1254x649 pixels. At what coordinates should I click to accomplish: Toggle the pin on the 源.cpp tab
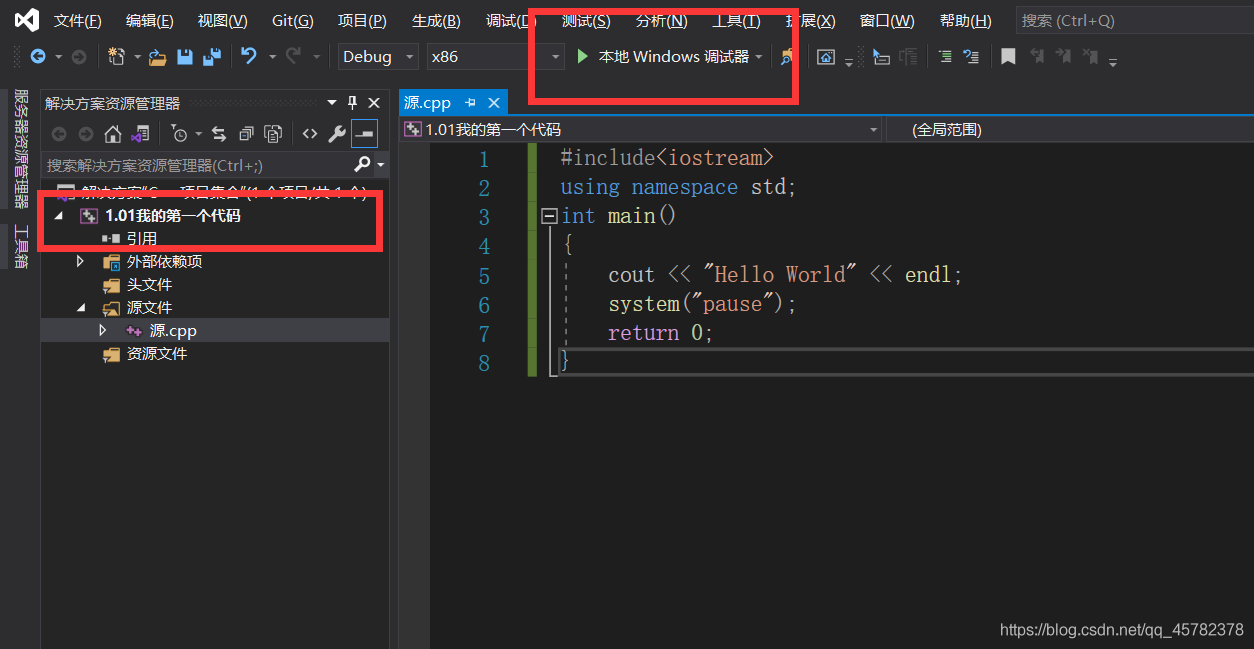click(x=470, y=102)
